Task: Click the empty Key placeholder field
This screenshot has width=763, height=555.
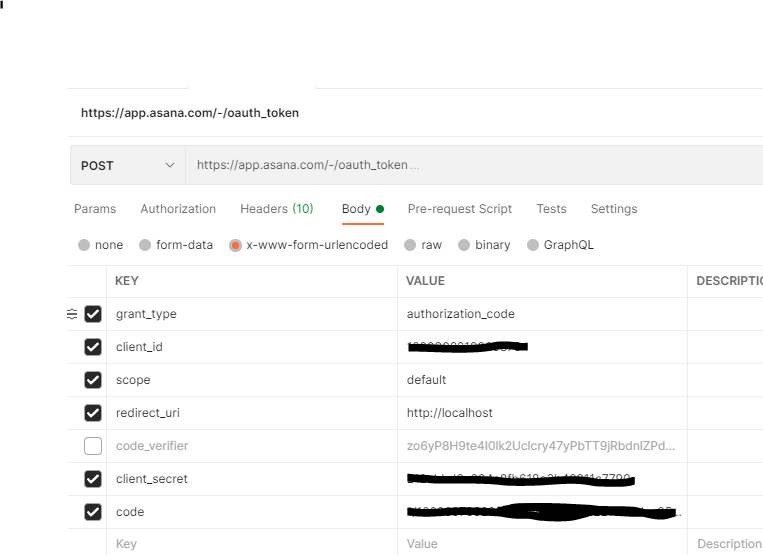Action: [x=252, y=543]
